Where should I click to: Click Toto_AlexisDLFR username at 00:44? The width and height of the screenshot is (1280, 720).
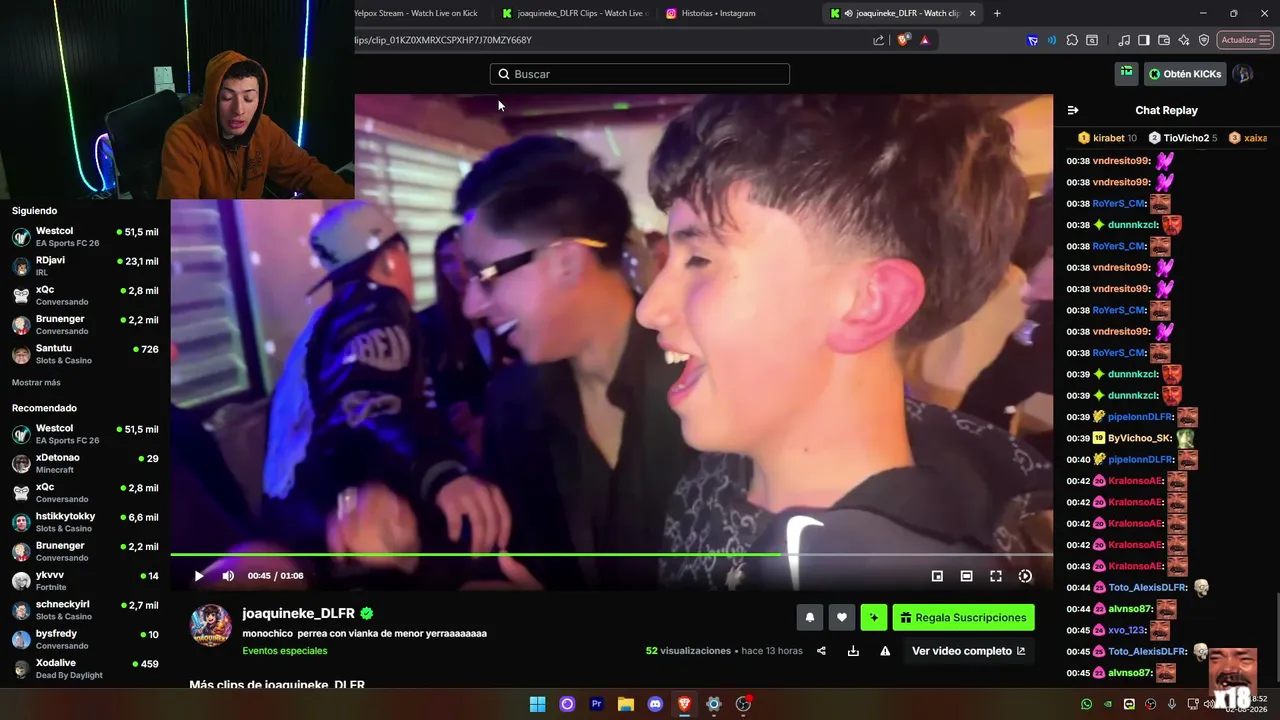[1147, 588]
